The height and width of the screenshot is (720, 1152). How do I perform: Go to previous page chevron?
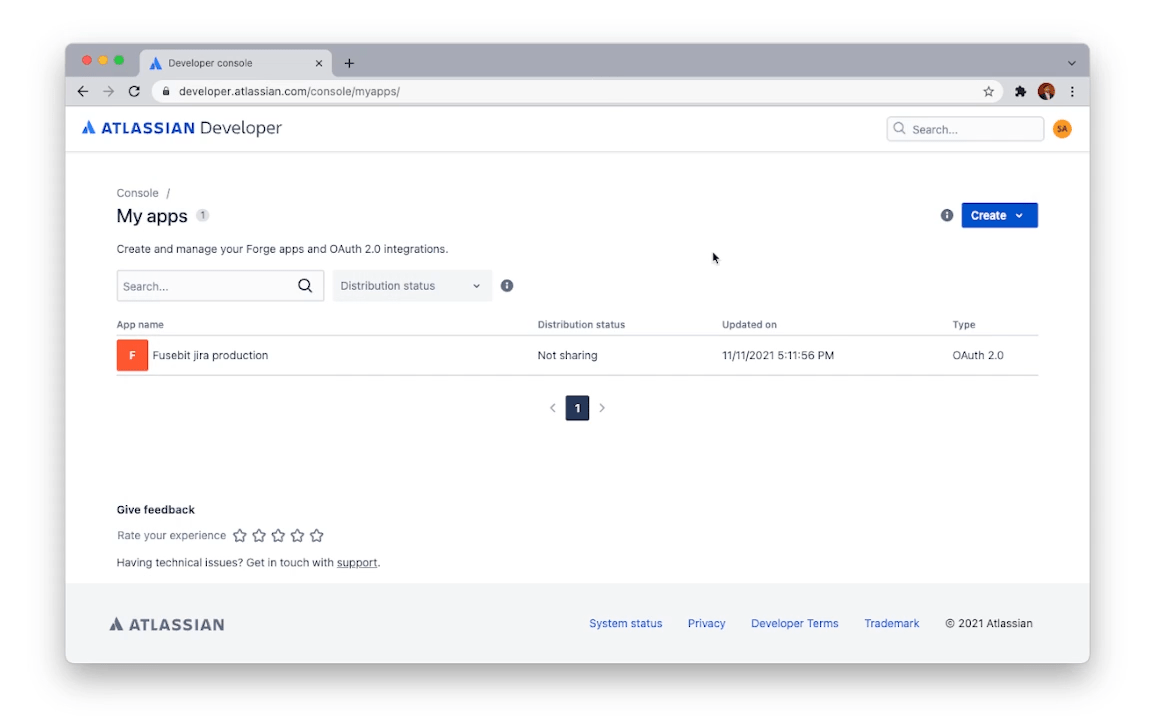click(552, 408)
